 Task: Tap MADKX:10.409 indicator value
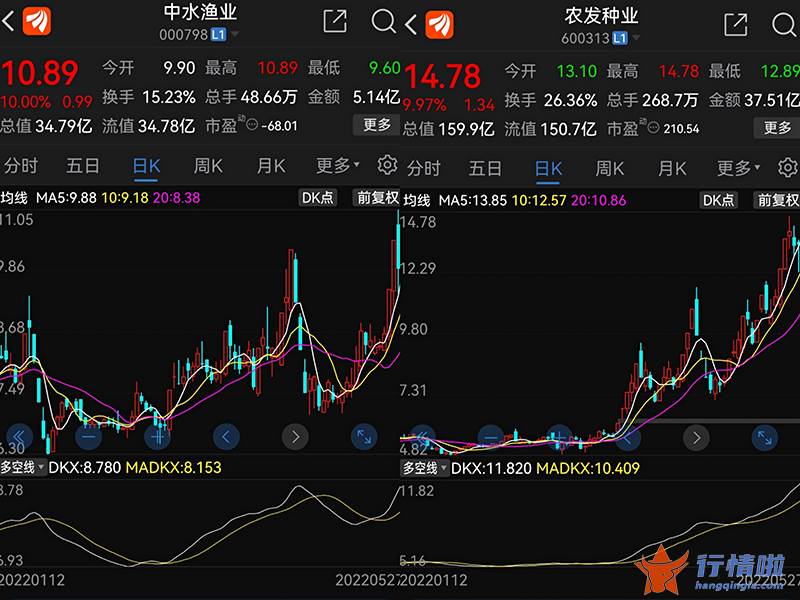coord(588,468)
